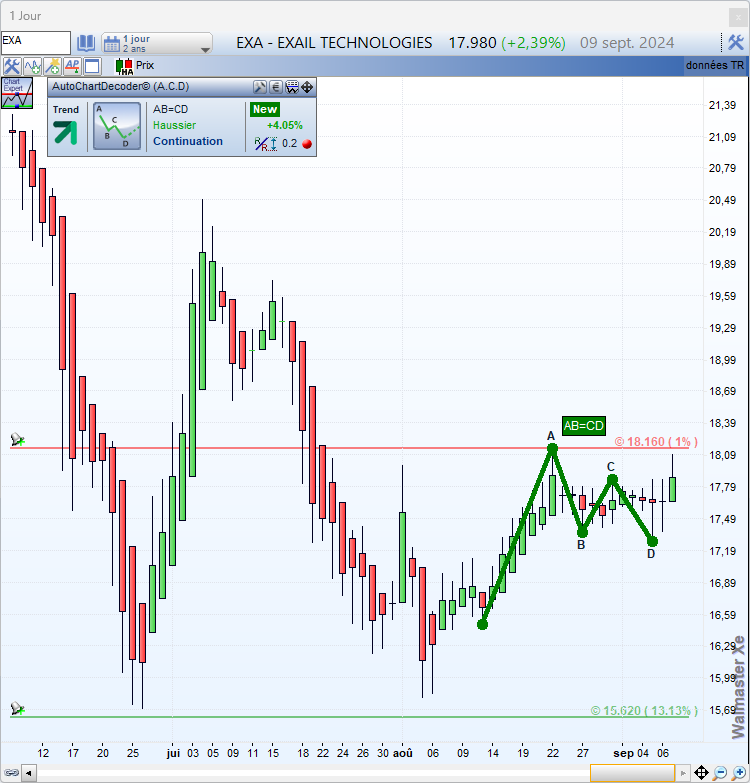
Task: Click the chain link icon at bottom left
Action: pyautogui.click(x=11, y=773)
